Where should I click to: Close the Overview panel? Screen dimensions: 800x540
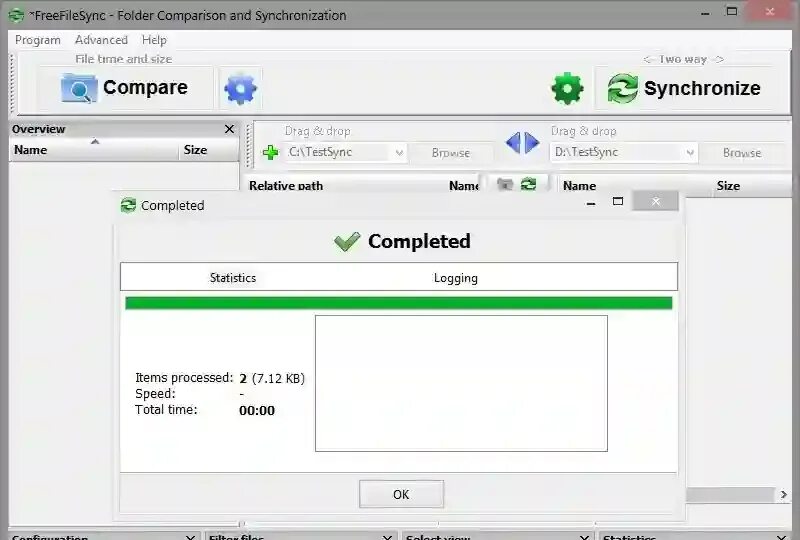tap(230, 129)
